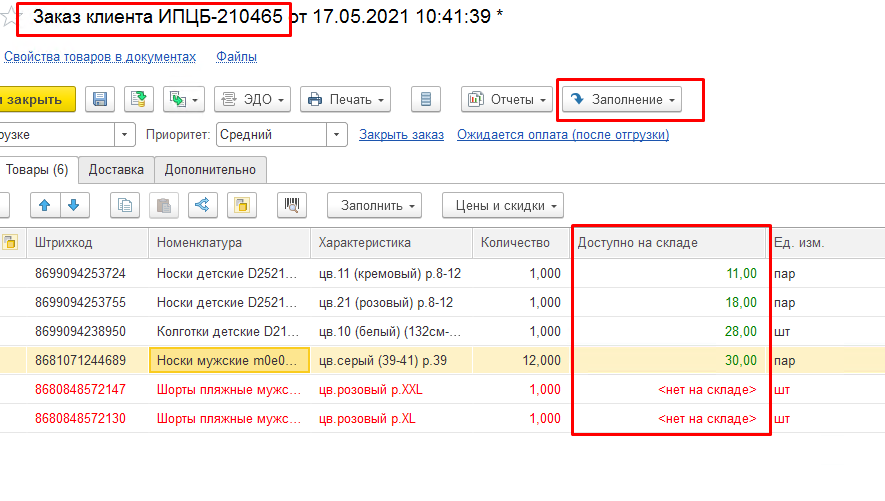Click the copy rows icon
This screenshot has height=501, width=885.
[125, 205]
